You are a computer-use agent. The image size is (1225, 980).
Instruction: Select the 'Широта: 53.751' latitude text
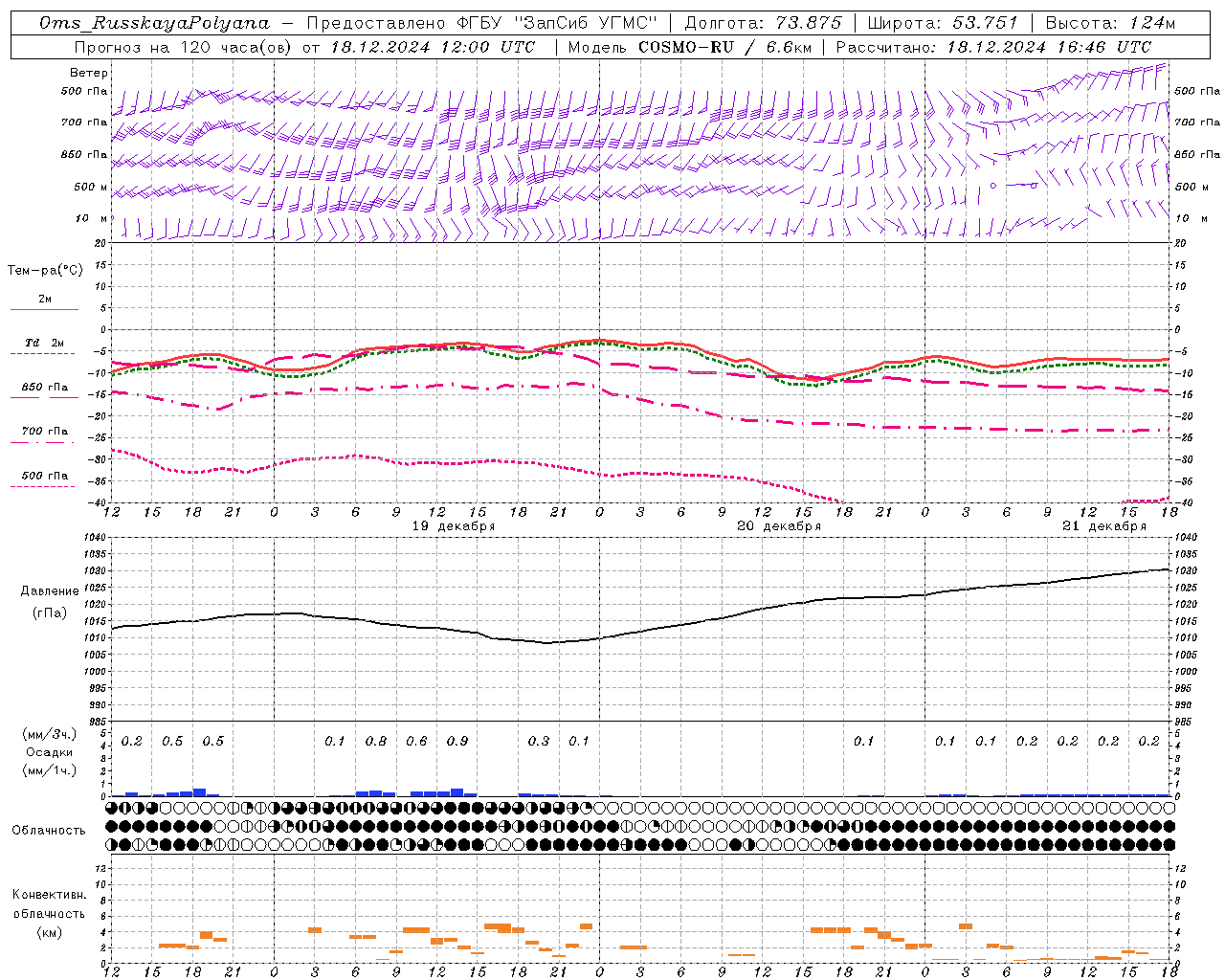coord(943,23)
